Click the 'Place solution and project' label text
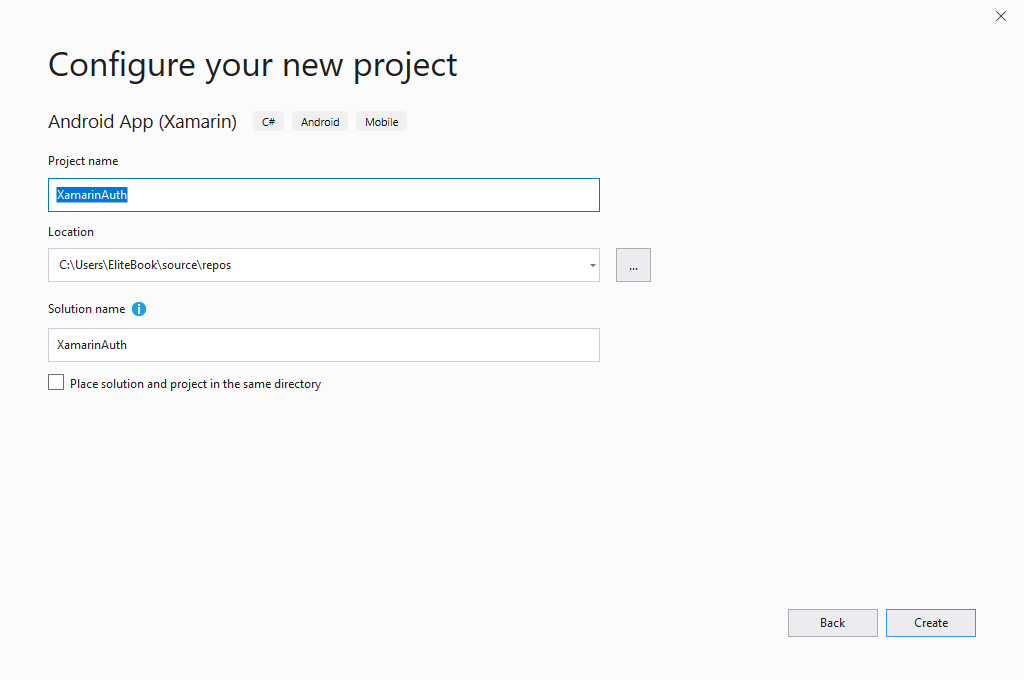Viewport: 1024px width, 680px height. (195, 384)
